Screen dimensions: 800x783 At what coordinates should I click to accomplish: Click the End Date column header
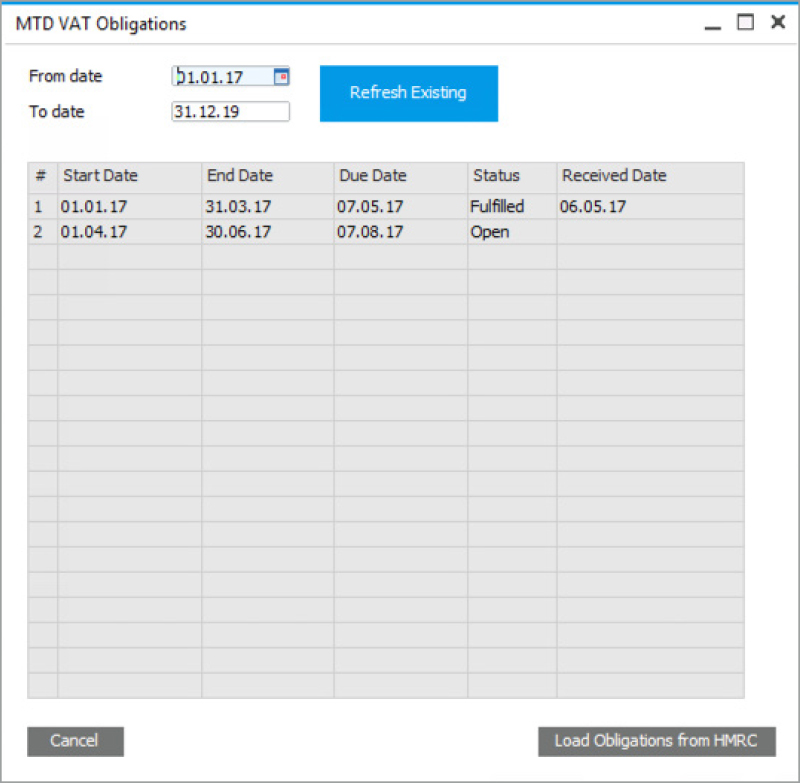click(x=267, y=176)
